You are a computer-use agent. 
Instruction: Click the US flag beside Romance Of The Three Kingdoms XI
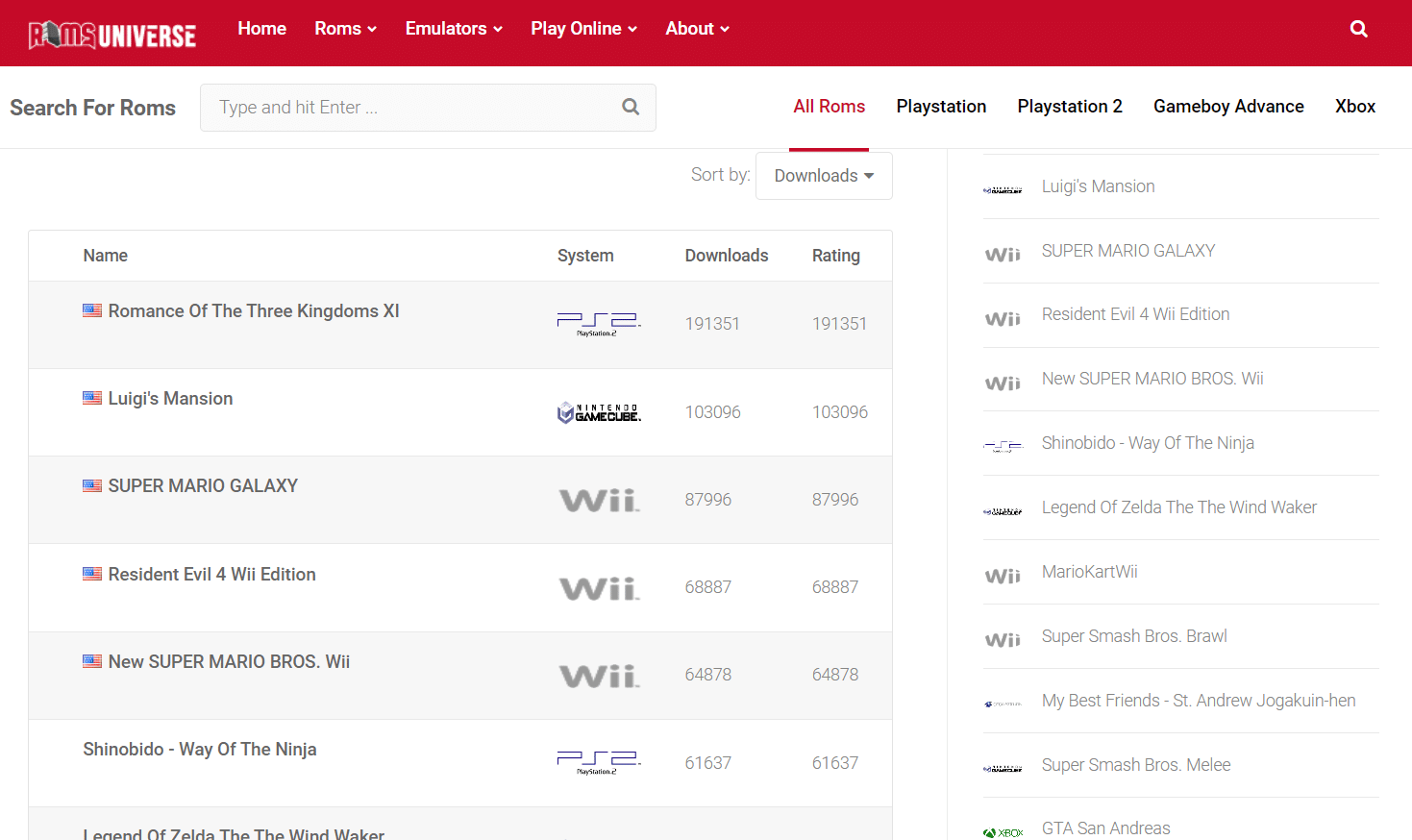(92, 310)
